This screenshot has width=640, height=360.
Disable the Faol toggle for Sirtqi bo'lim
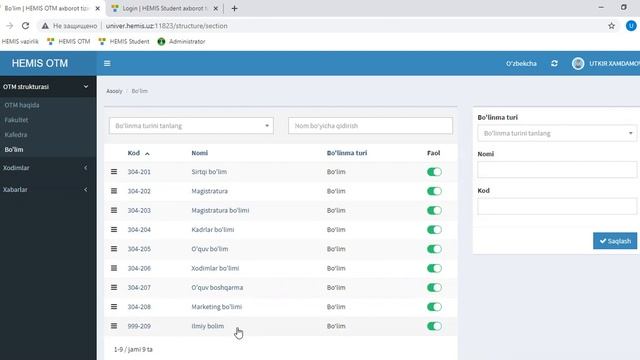click(x=434, y=172)
